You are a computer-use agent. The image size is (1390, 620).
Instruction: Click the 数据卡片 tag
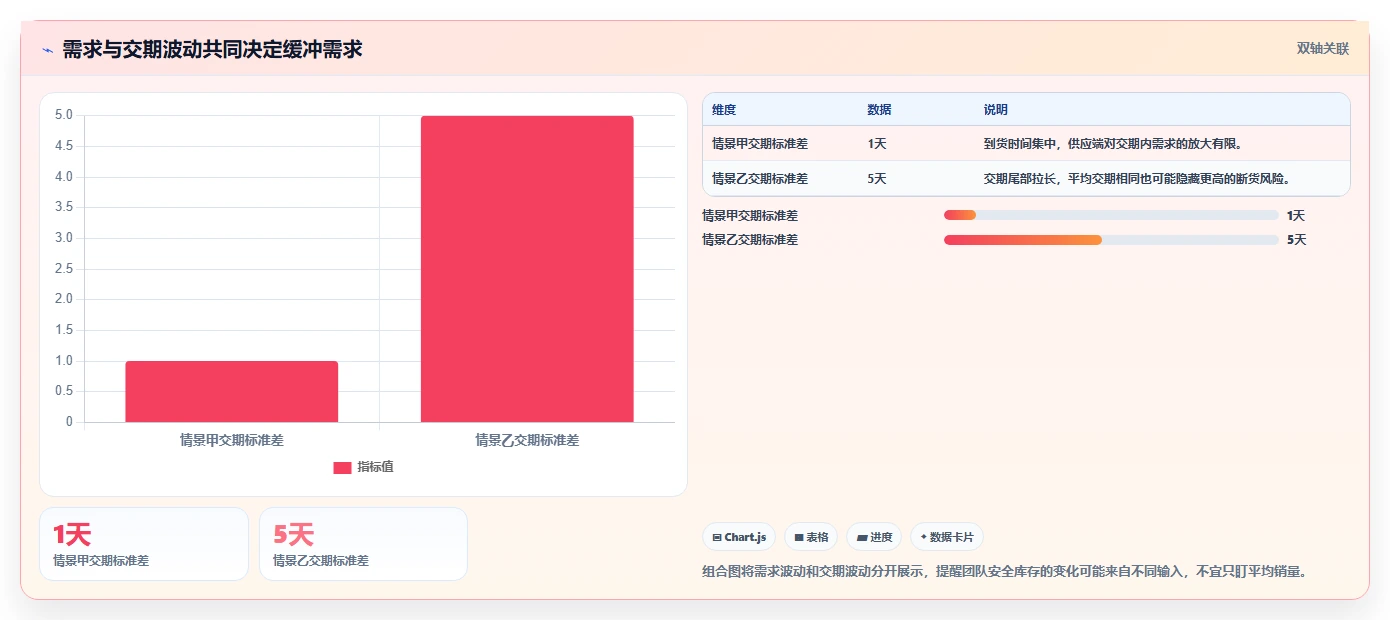(947, 537)
